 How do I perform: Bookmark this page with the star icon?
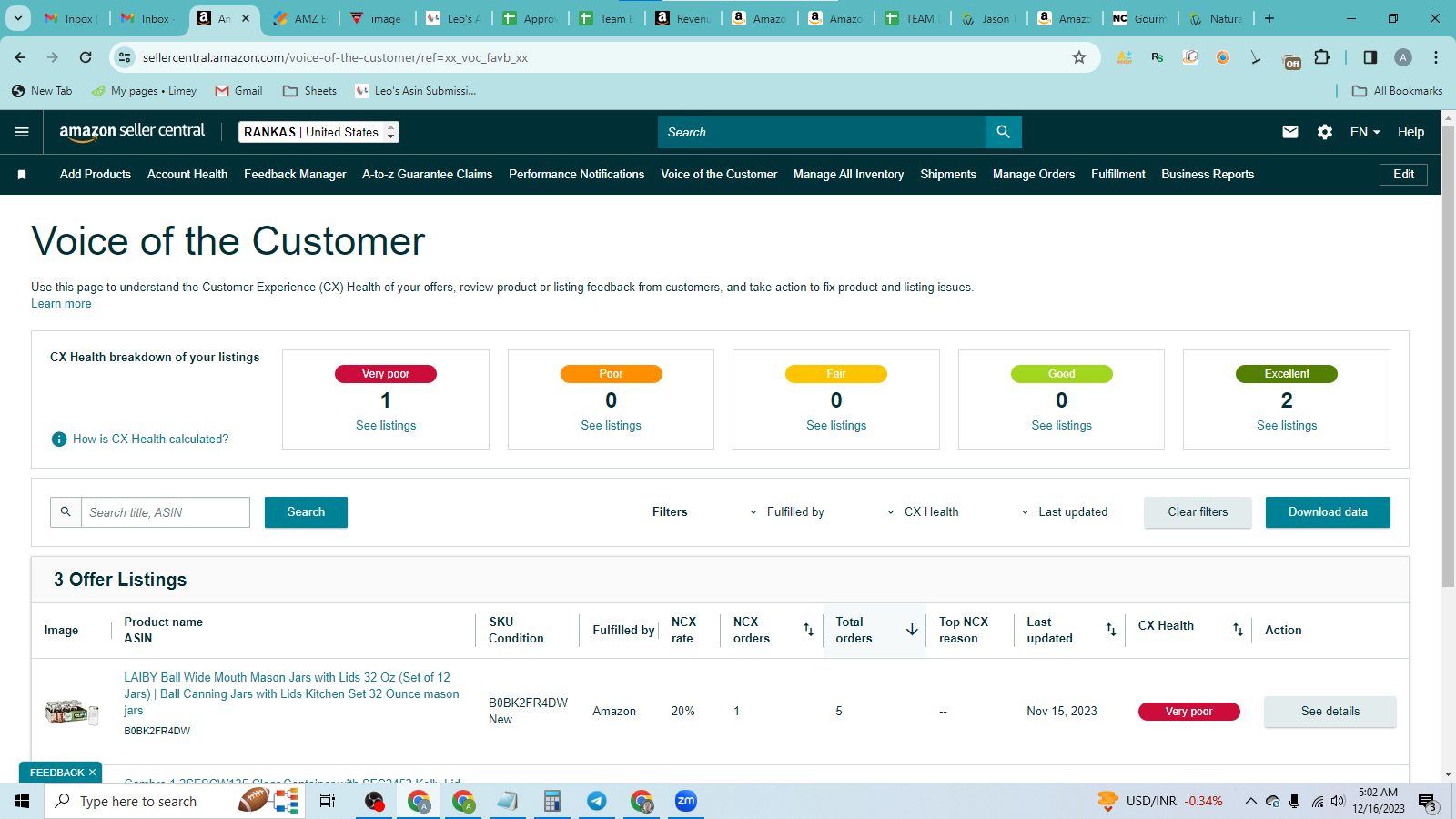[1079, 57]
